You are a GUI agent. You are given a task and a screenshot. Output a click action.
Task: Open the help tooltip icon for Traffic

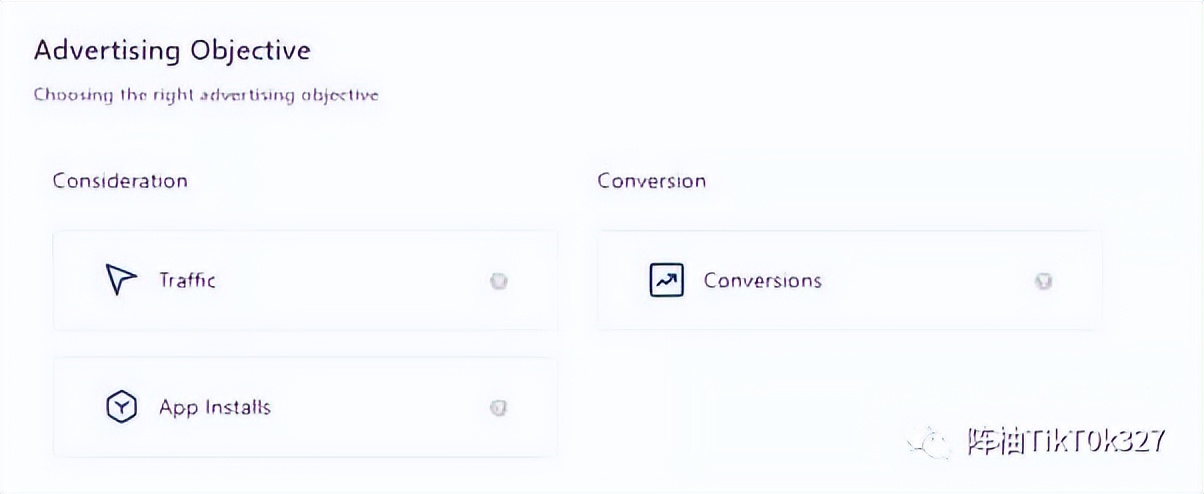pos(499,281)
